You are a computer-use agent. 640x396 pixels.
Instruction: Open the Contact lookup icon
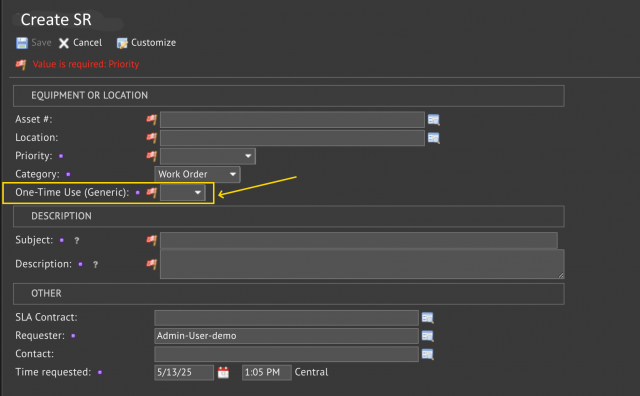click(427, 354)
